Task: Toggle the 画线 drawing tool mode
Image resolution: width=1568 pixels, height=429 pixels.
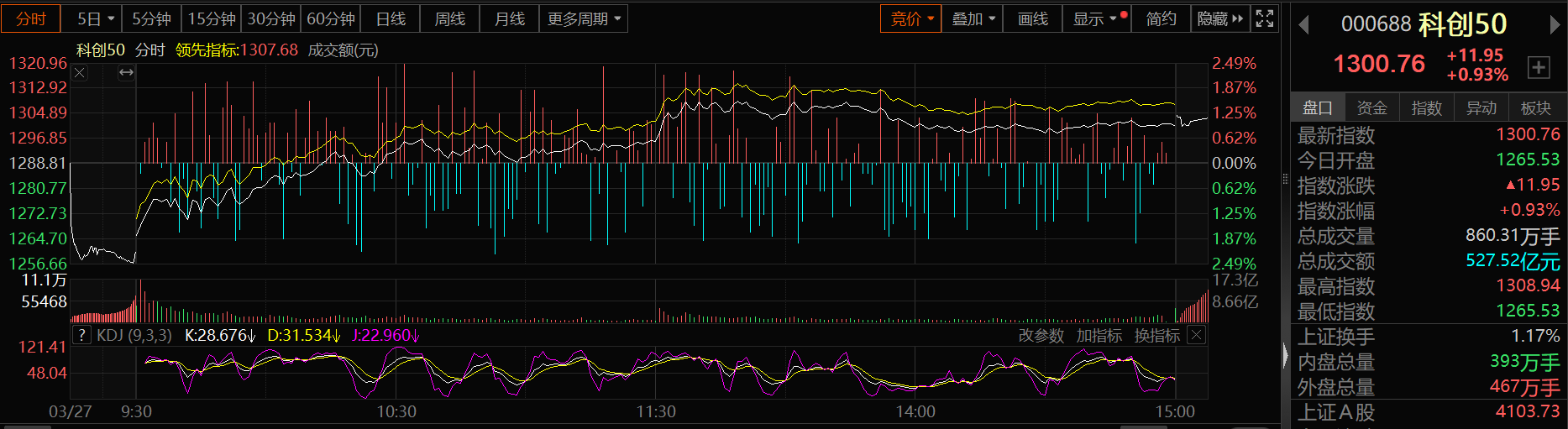Action: [1032, 18]
